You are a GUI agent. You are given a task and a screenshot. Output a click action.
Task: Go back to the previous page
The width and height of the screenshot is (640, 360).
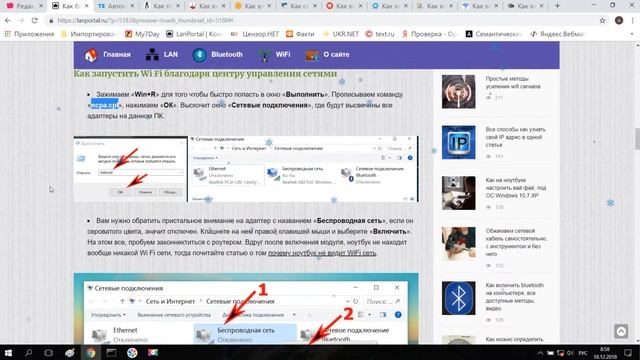(x=8, y=20)
